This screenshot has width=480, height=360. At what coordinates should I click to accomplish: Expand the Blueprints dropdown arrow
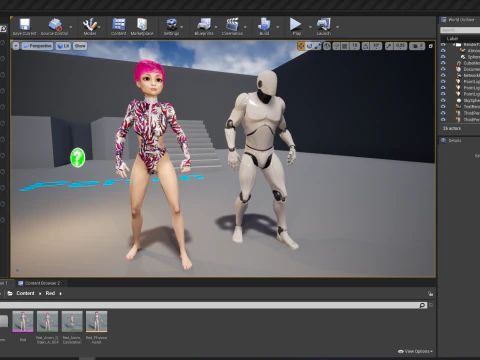(x=216, y=27)
